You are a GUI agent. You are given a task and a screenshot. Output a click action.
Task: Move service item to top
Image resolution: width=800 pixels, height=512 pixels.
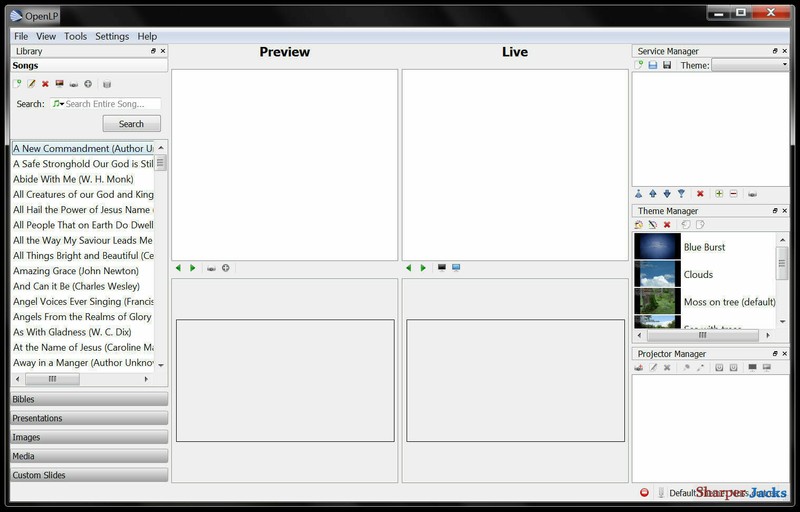tap(639, 194)
